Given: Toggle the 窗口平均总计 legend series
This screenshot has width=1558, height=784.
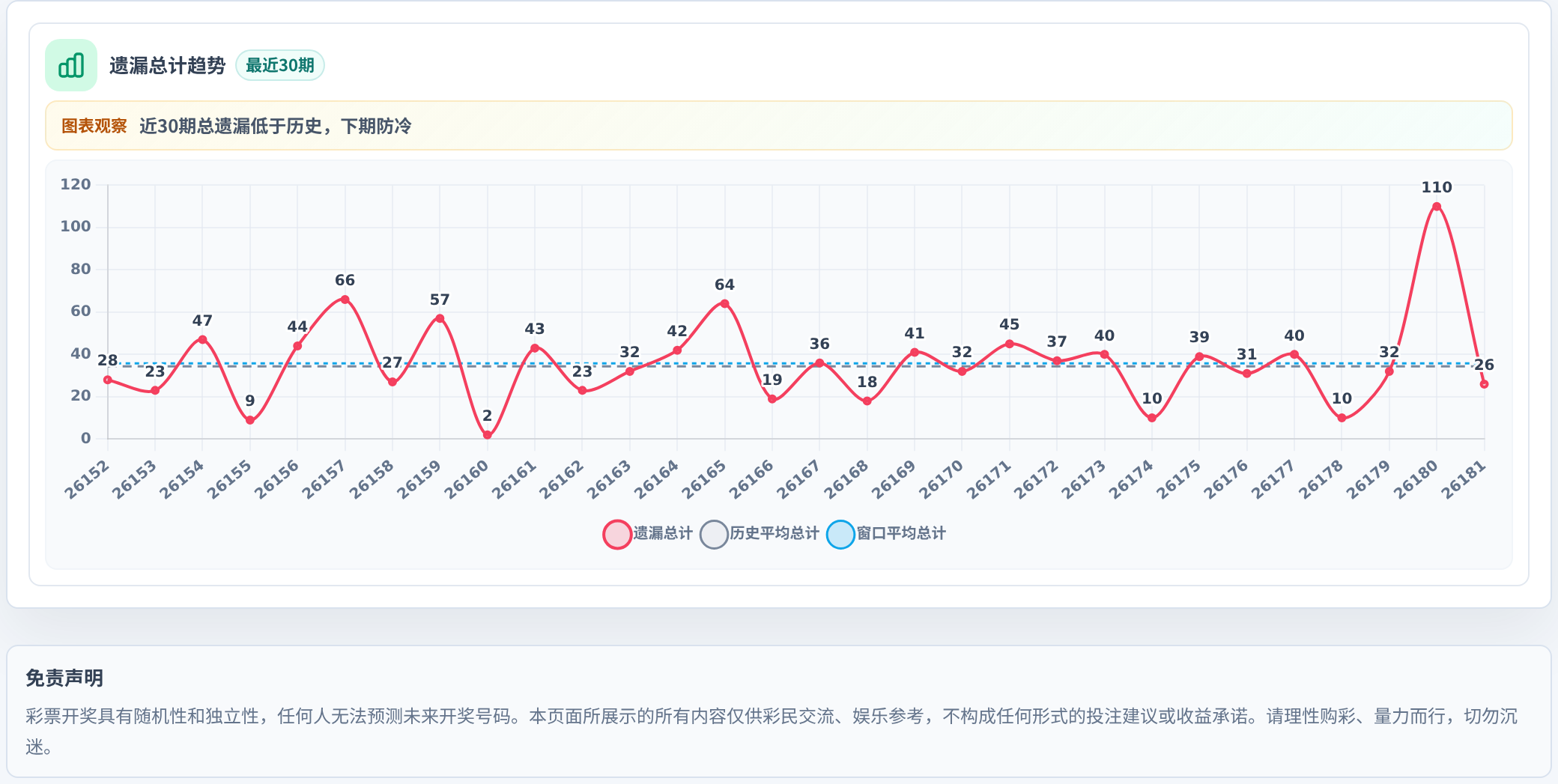Looking at the screenshot, I should (887, 534).
